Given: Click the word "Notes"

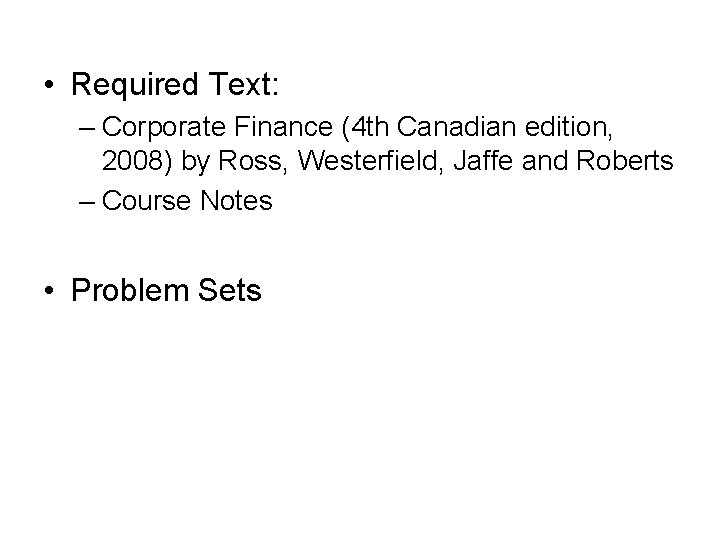Looking at the screenshot, I should [x=236, y=200].
